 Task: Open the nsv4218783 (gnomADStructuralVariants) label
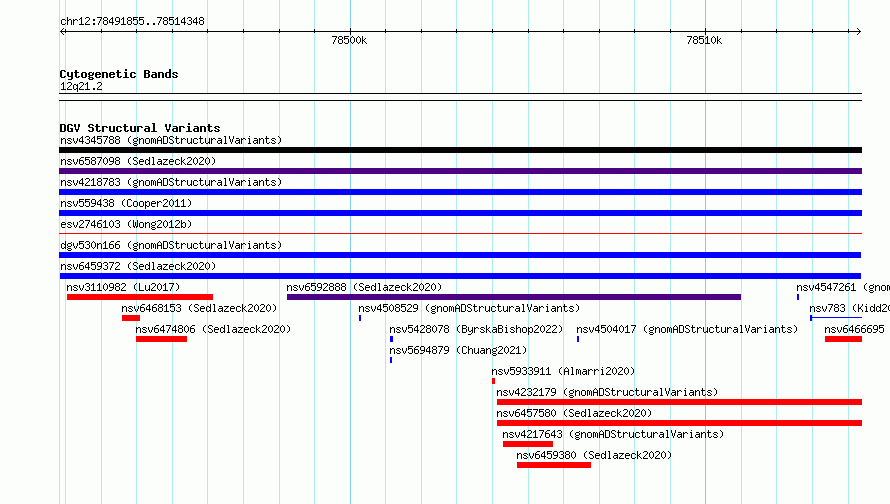pyautogui.click(x=171, y=182)
